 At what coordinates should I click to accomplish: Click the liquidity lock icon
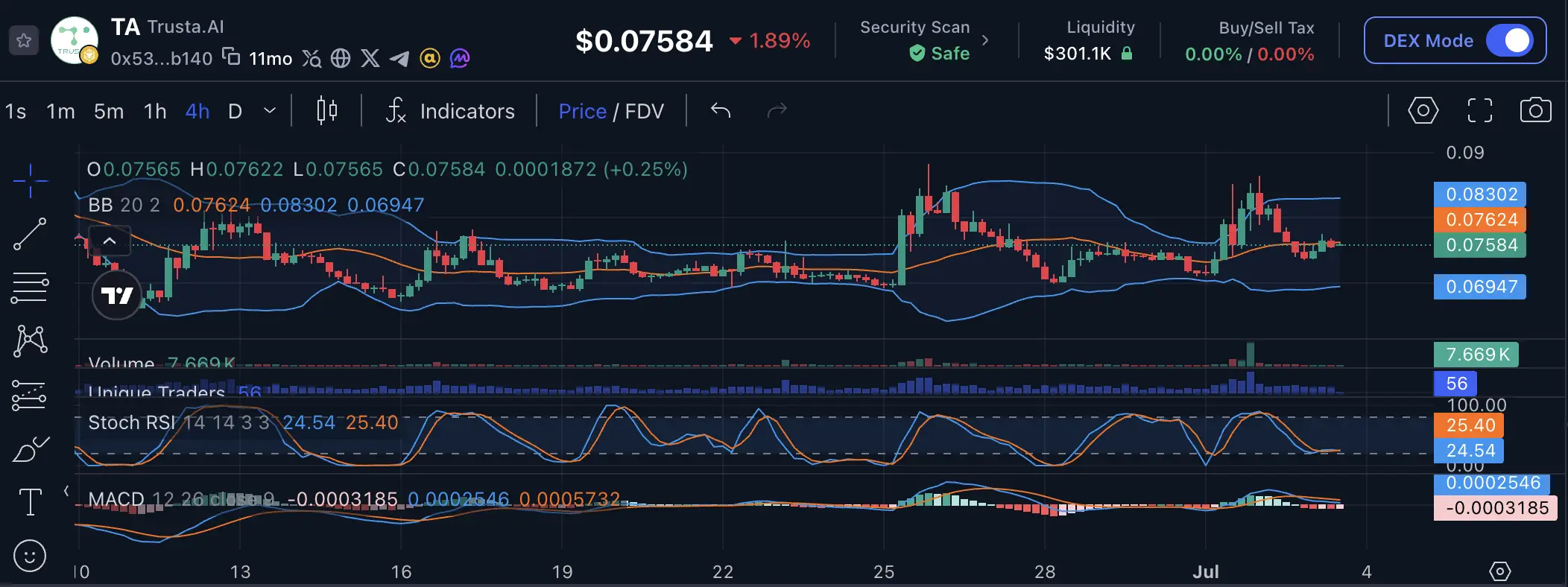(x=1127, y=54)
